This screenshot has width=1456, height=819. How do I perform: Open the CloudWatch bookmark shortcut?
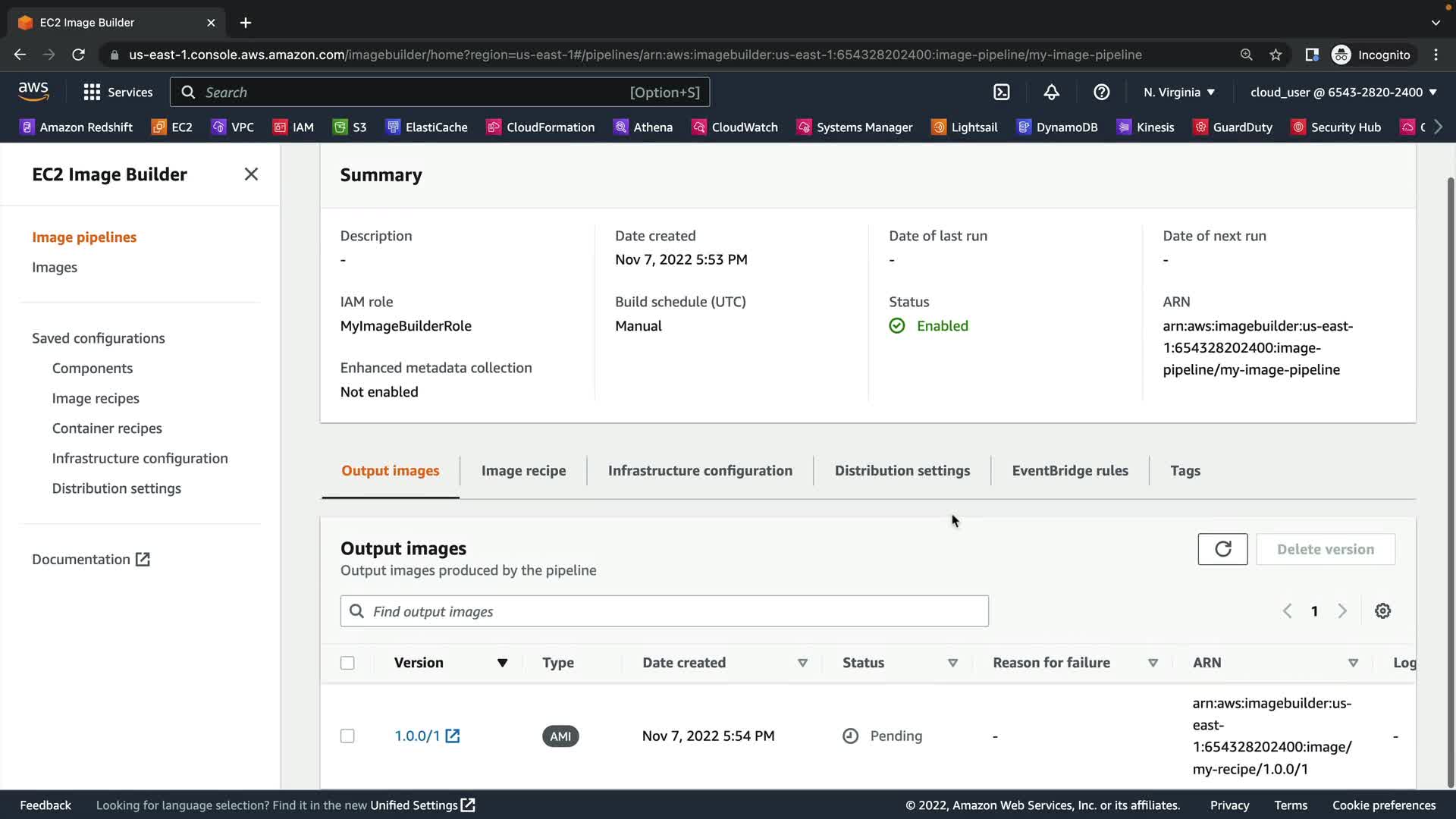[735, 127]
